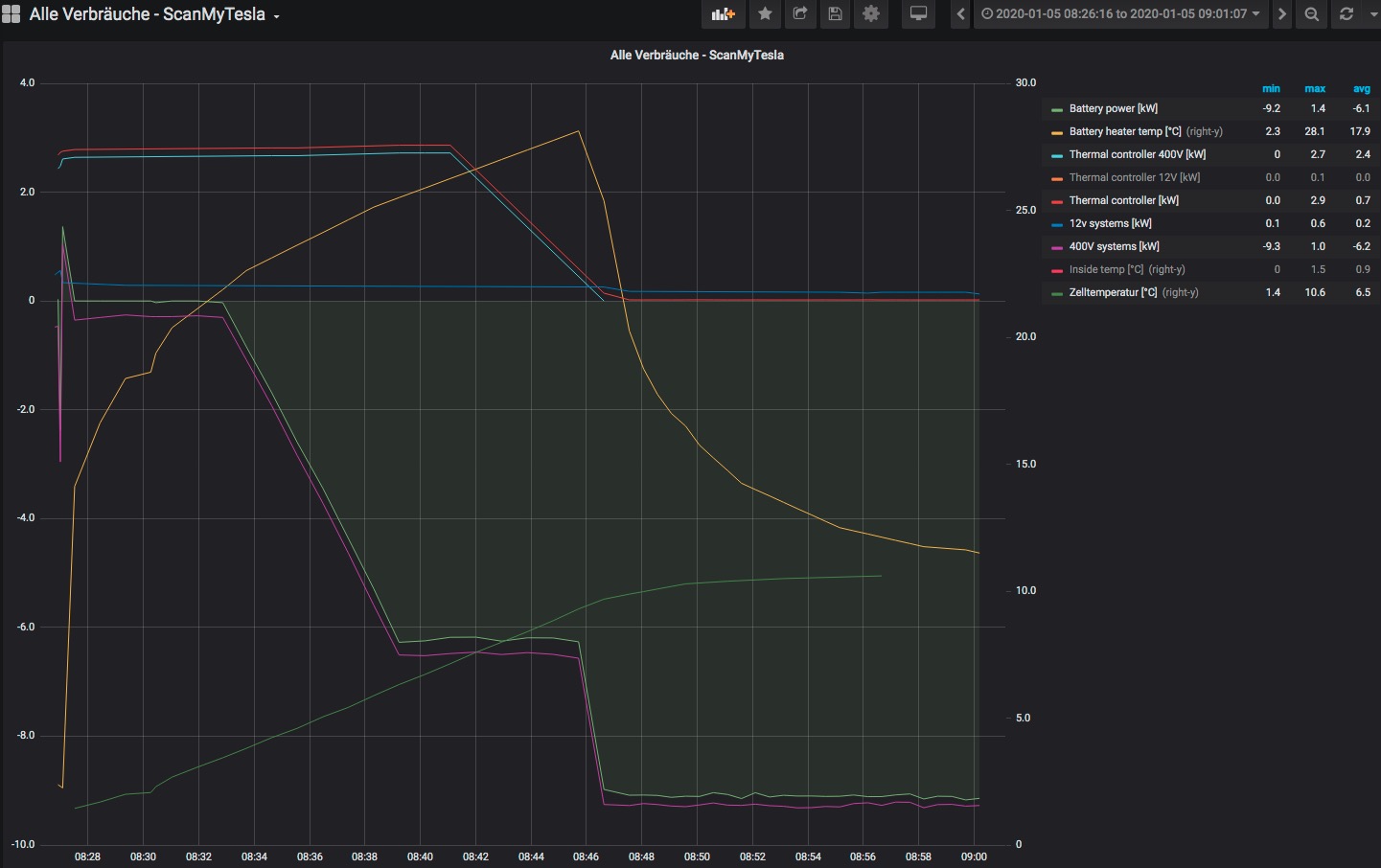The image size is (1381, 868).
Task: Zoom out the time range with magnifier
Action: tap(1312, 14)
